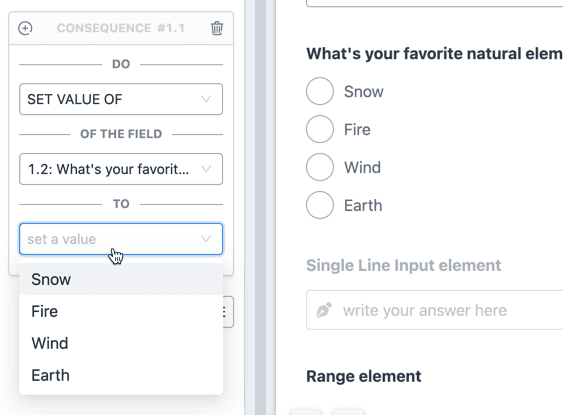
Task: Open the SET VALUE OF dropdown
Action: (x=121, y=99)
